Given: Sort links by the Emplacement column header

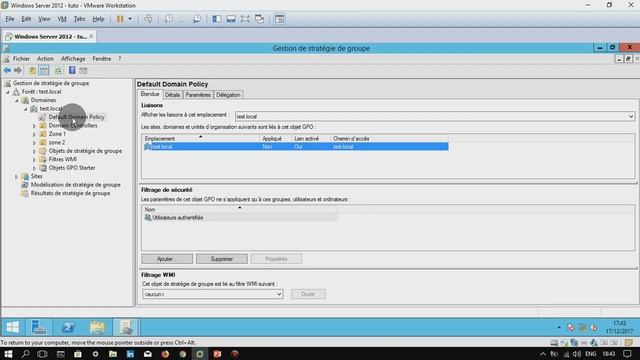Looking at the screenshot, I should point(202,139).
